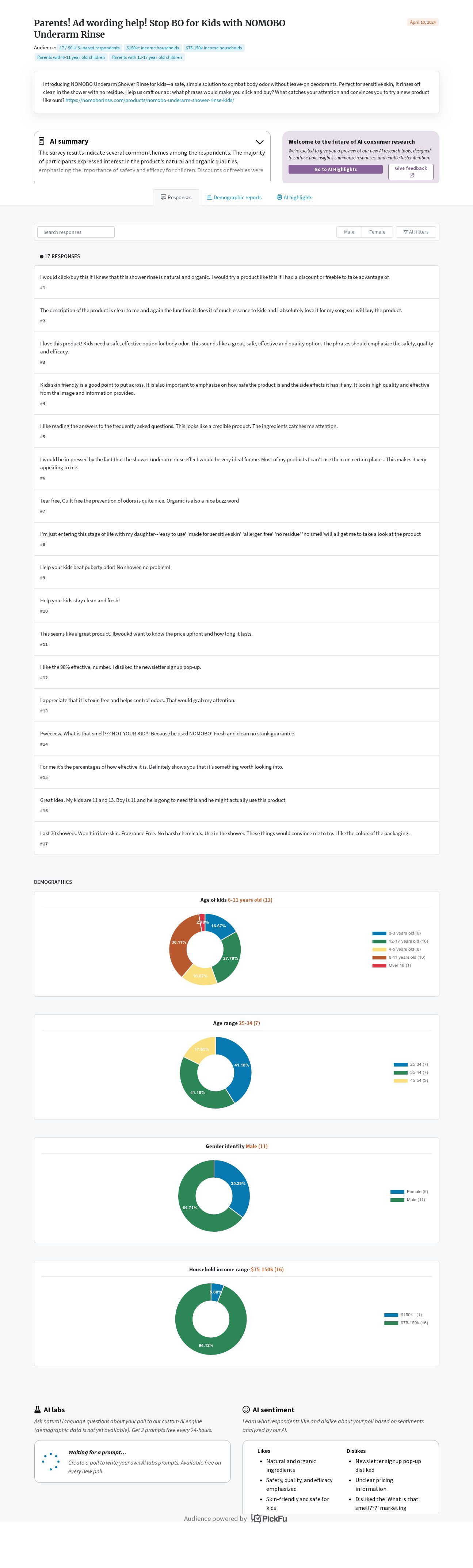
Task: Click the '$75-150k (16)' green legend swatch
Action: (x=391, y=1323)
